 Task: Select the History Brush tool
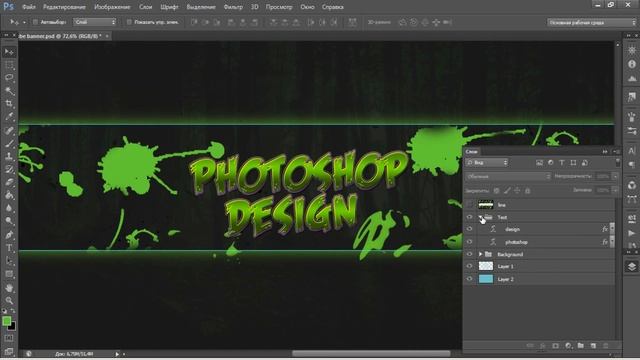9,169
